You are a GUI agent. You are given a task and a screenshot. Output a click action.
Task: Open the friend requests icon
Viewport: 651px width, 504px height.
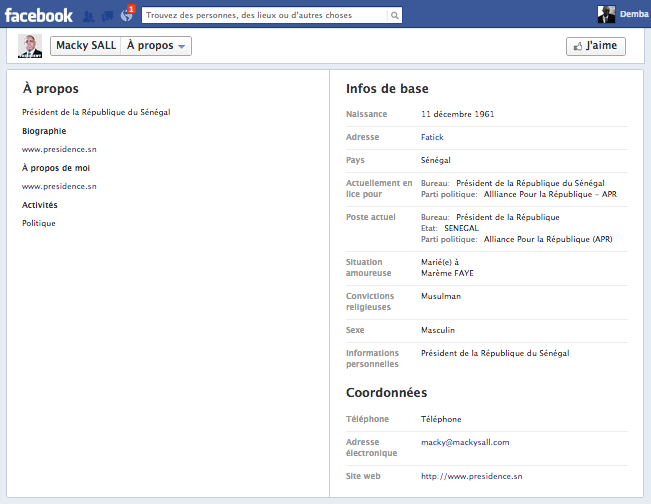pyautogui.click(x=88, y=16)
